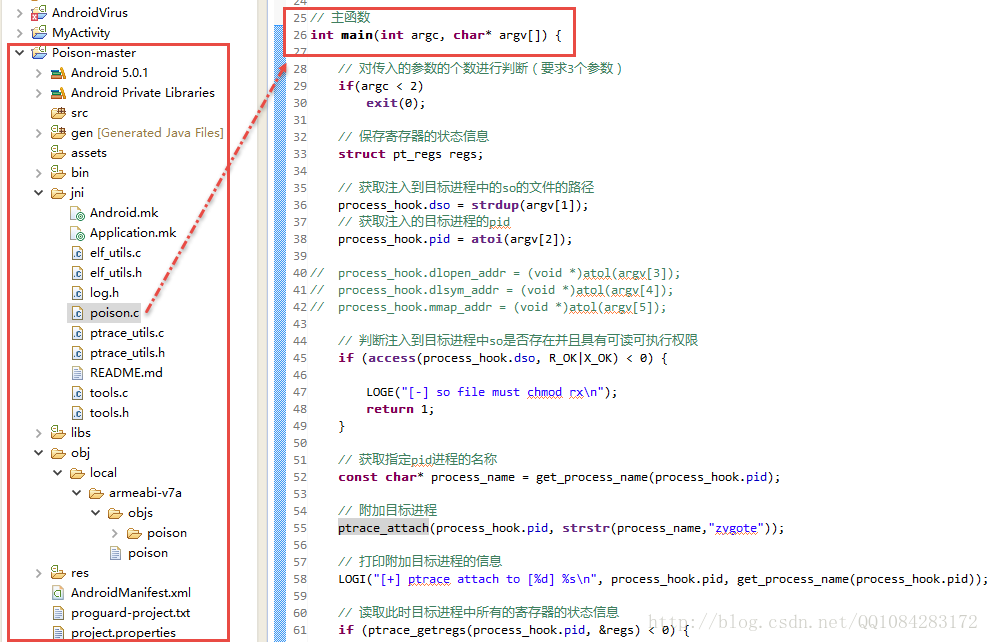Screen dimensions: 989x642
Task: Click the elf_utils.c file icon
Action: tap(77, 253)
